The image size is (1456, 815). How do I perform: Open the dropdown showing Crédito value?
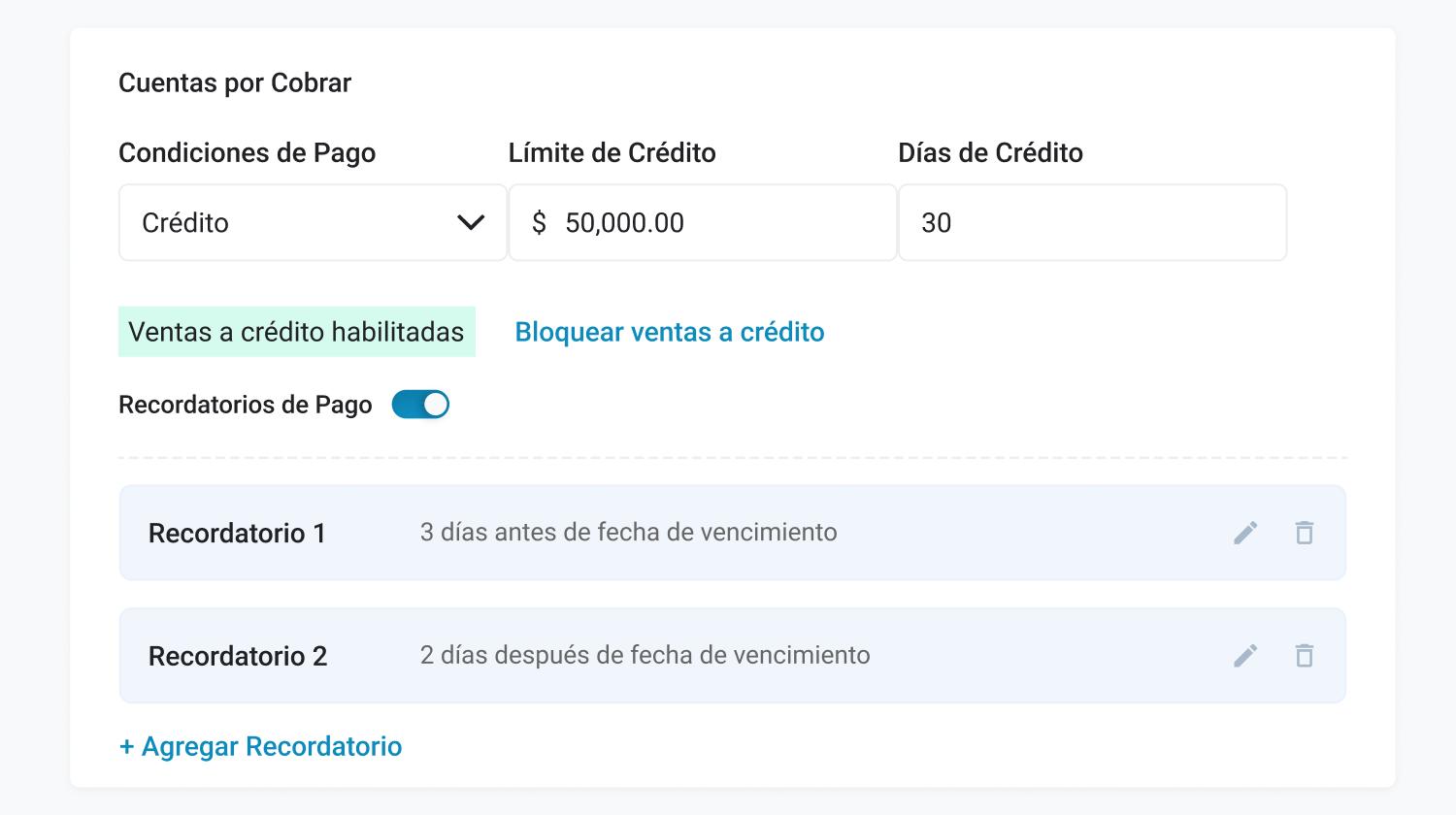coord(291,223)
